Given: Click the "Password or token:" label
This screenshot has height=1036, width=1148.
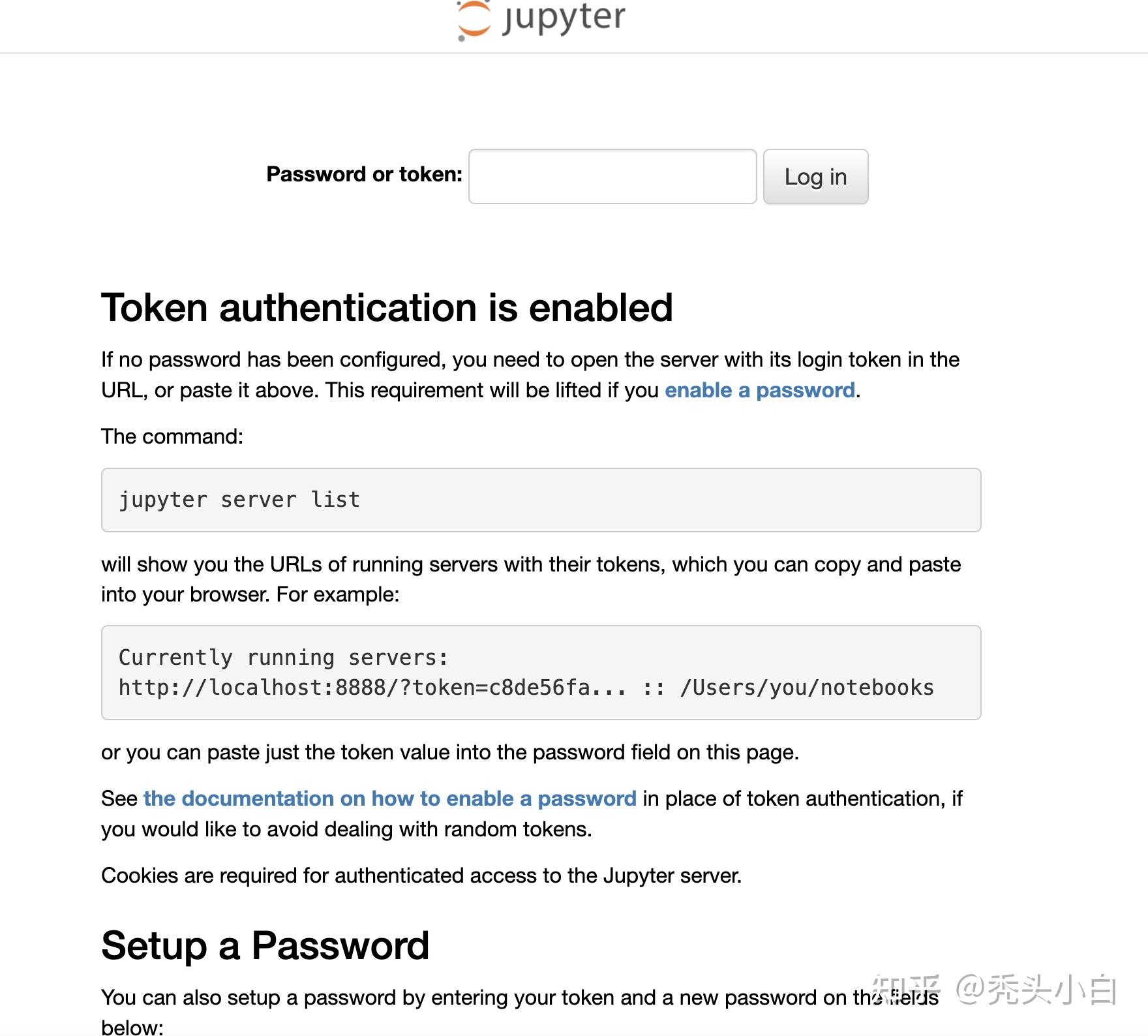Looking at the screenshot, I should point(364,174).
